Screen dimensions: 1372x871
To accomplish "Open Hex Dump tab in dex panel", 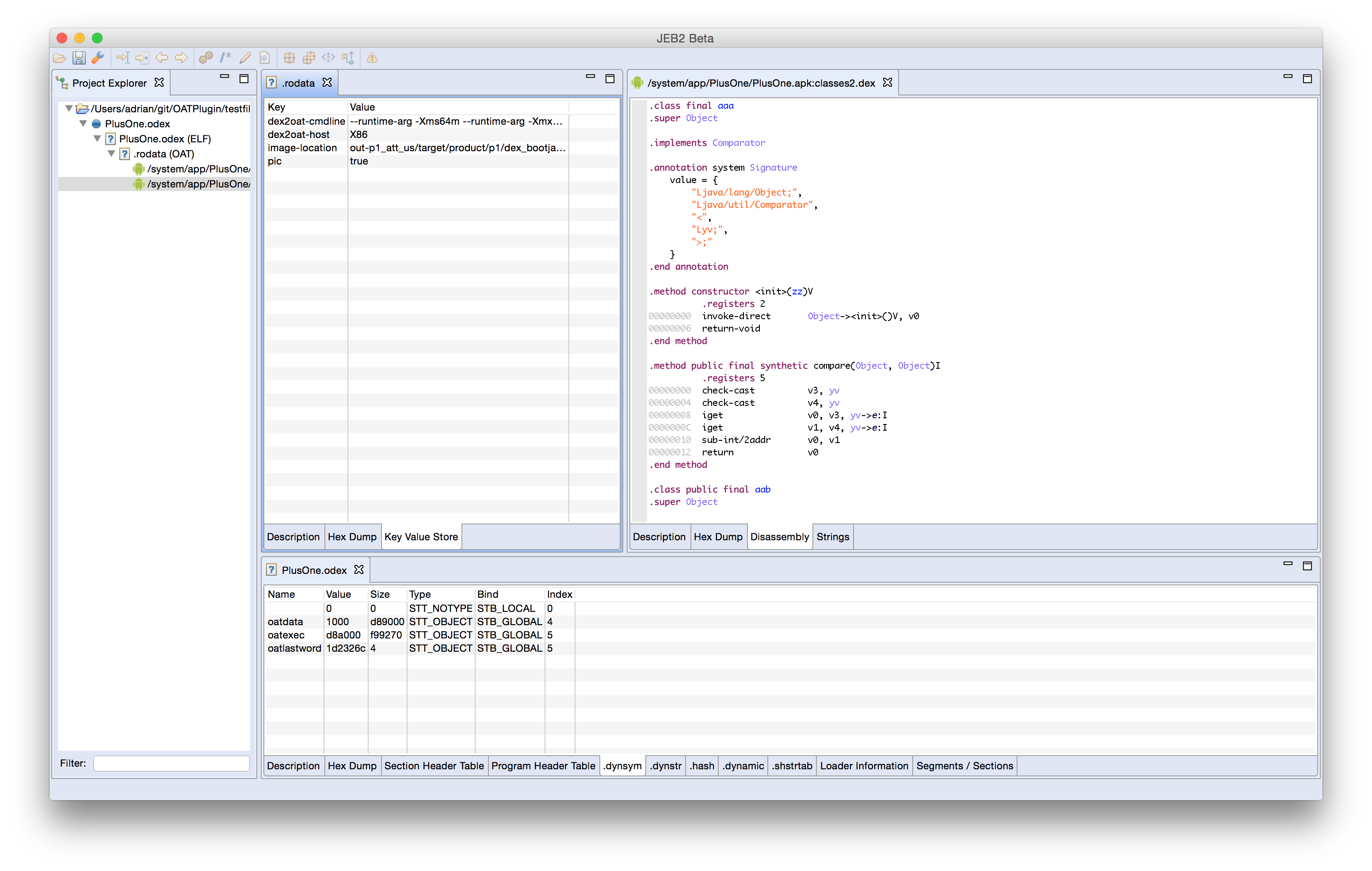I will 718,537.
